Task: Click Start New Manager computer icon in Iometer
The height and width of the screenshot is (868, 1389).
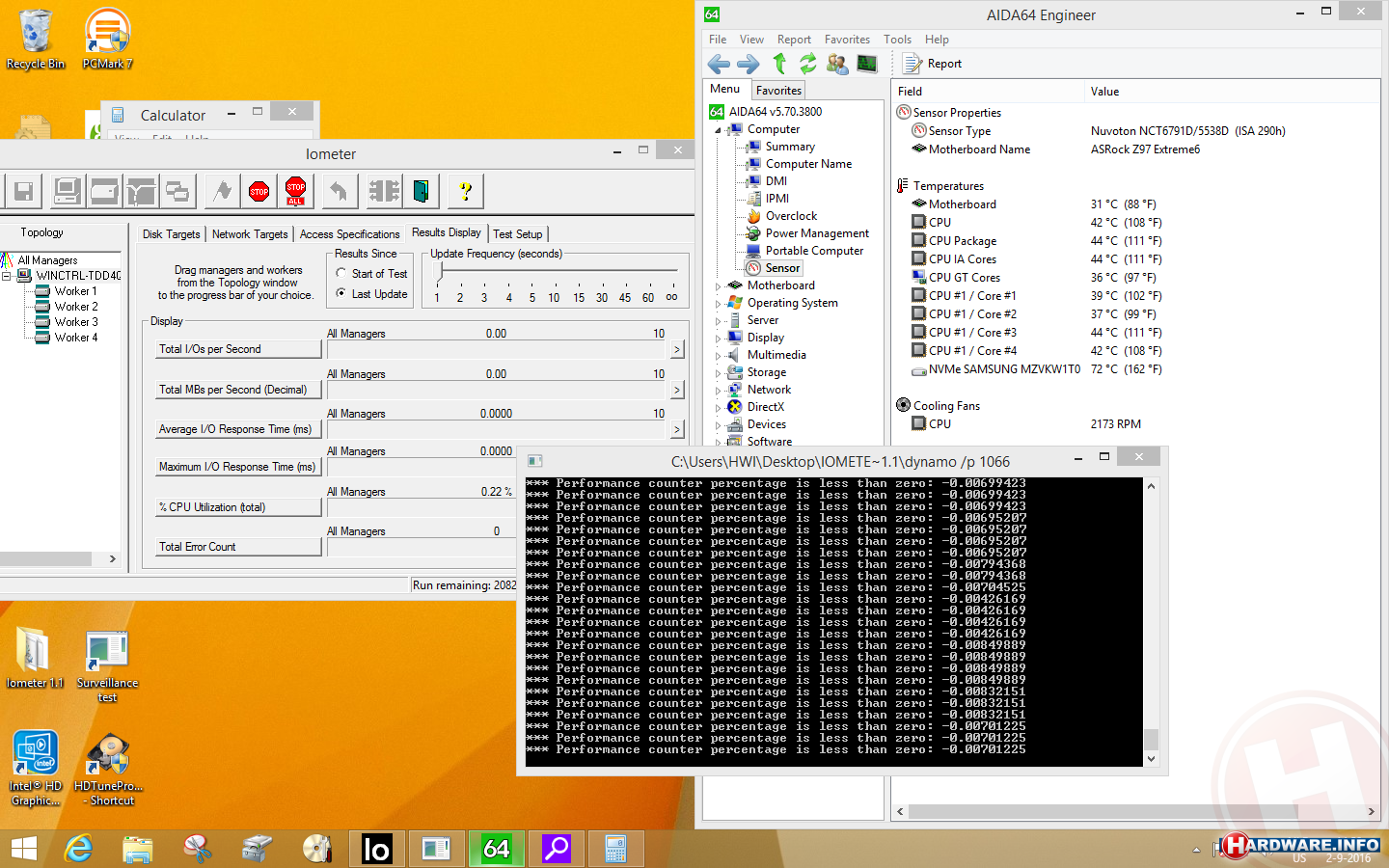Action: (x=67, y=191)
